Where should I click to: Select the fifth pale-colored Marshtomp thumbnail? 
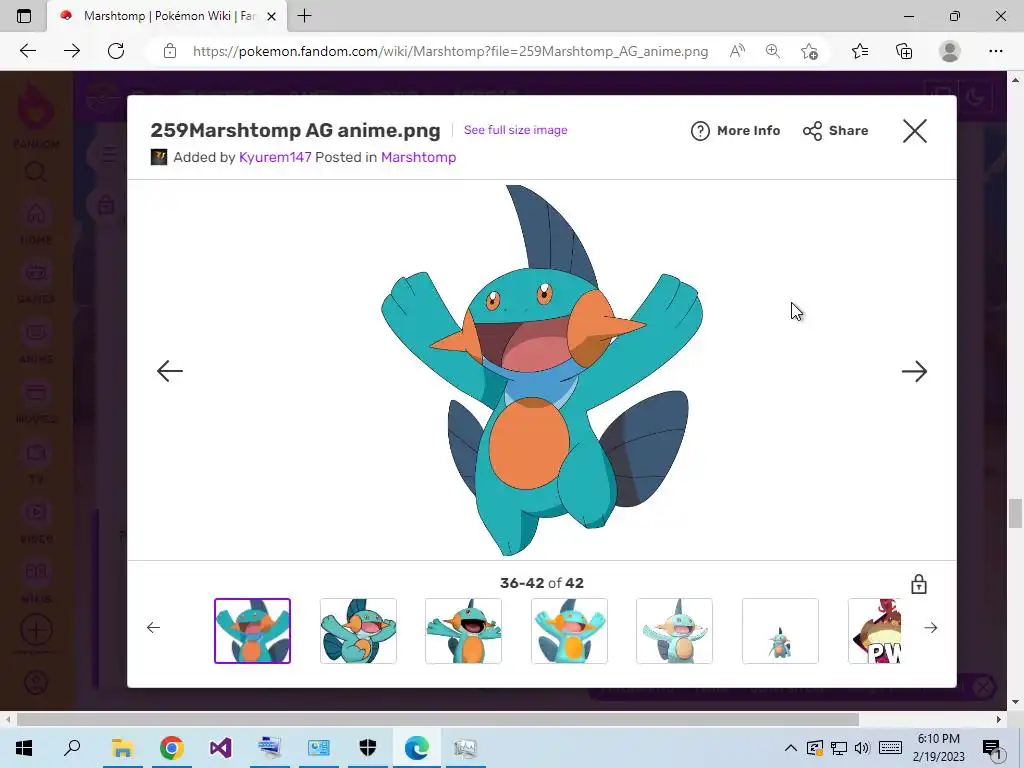(x=675, y=631)
